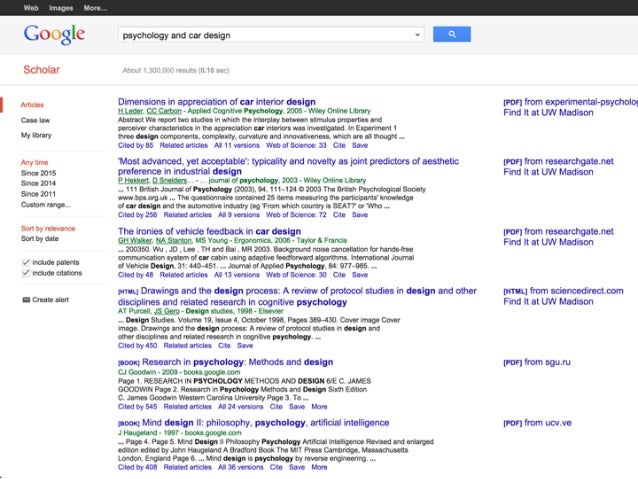Open All 36 versions link
The image size is (638, 479).
tap(240, 467)
